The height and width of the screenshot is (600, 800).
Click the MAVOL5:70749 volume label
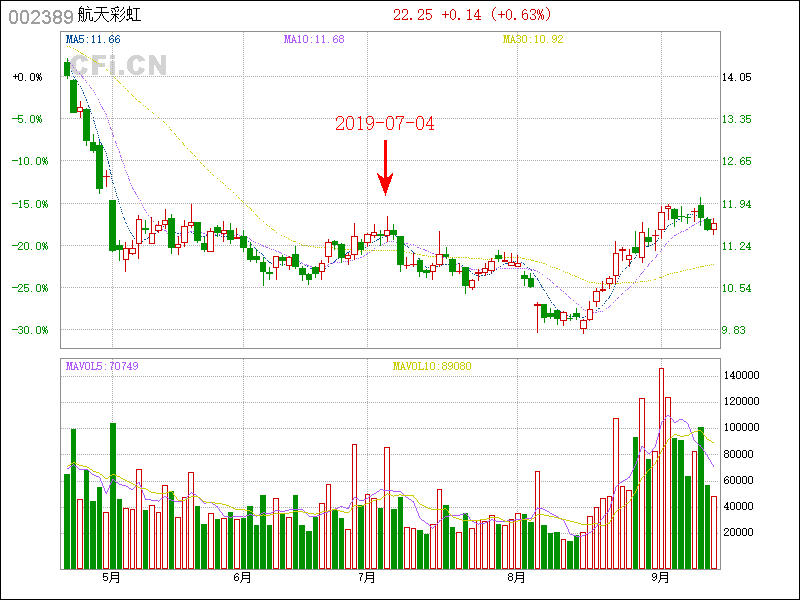point(102,366)
